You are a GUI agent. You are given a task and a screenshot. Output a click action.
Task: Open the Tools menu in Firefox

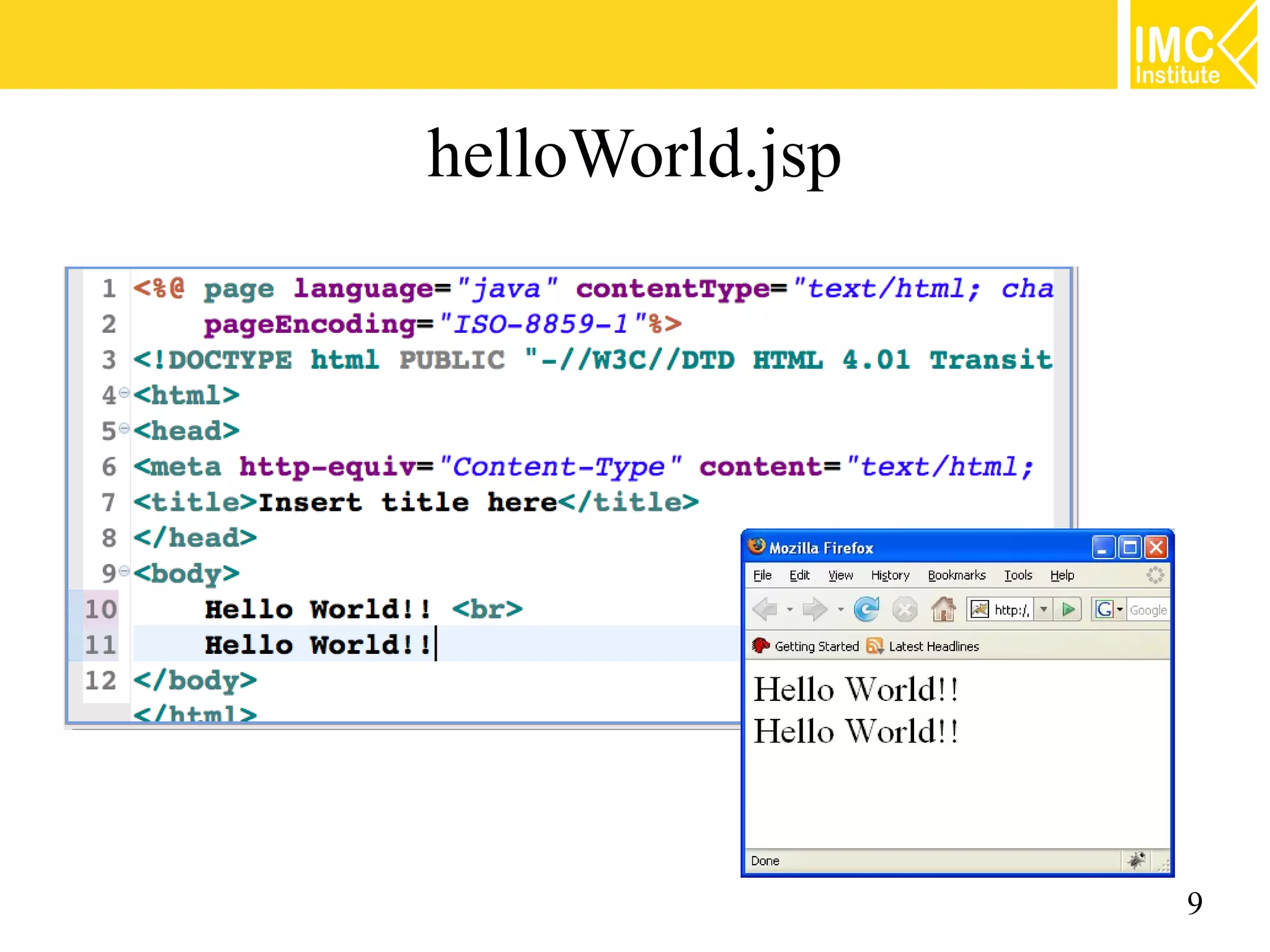(1018, 575)
